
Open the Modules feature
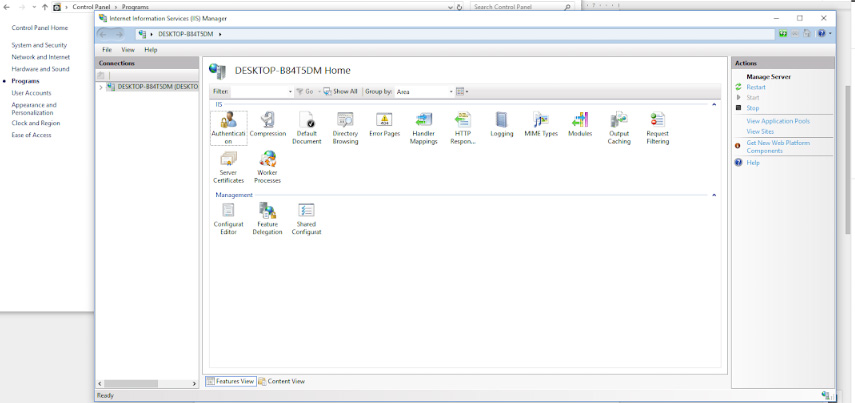pyautogui.click(x=580, y=124)
